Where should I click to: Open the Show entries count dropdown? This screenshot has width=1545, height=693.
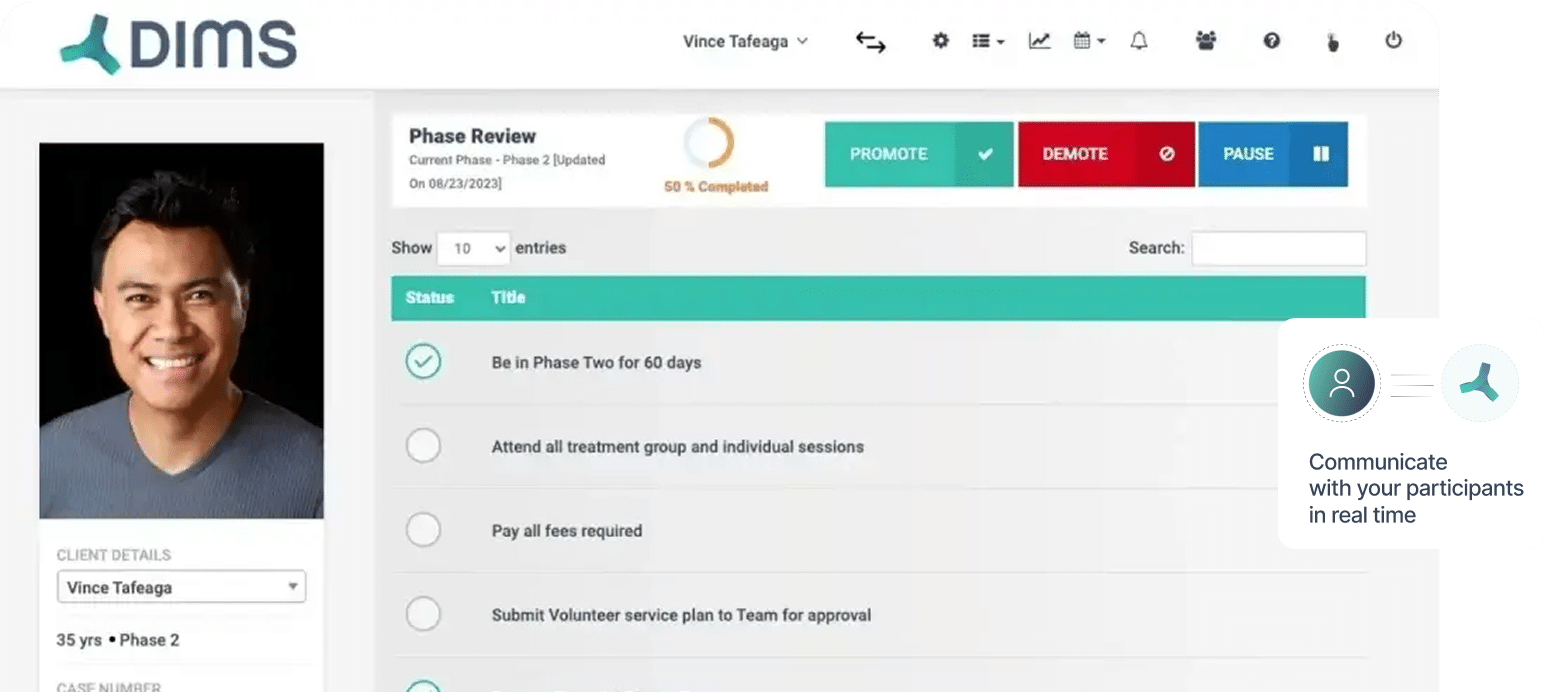[474, 248]
